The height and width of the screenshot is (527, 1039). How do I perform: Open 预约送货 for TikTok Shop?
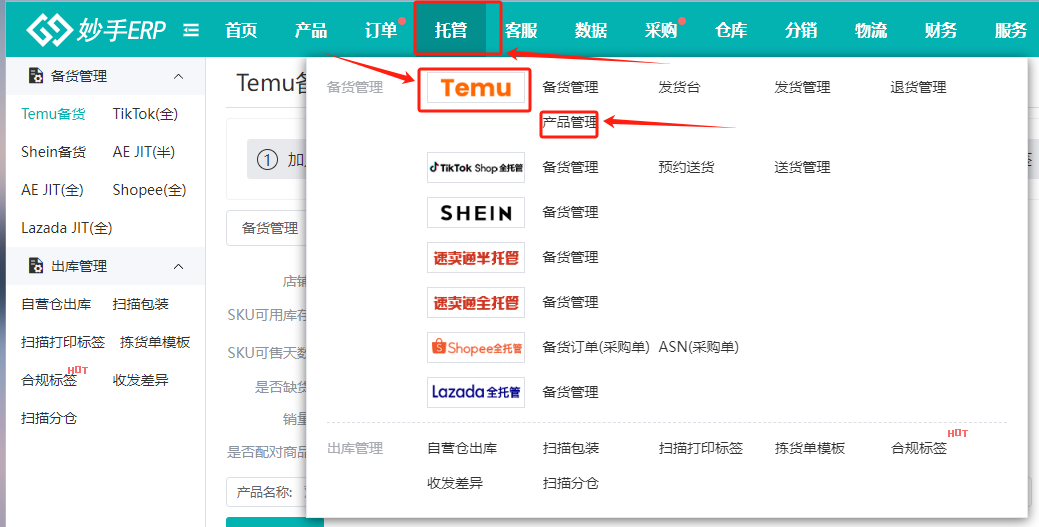pos(686,167)
